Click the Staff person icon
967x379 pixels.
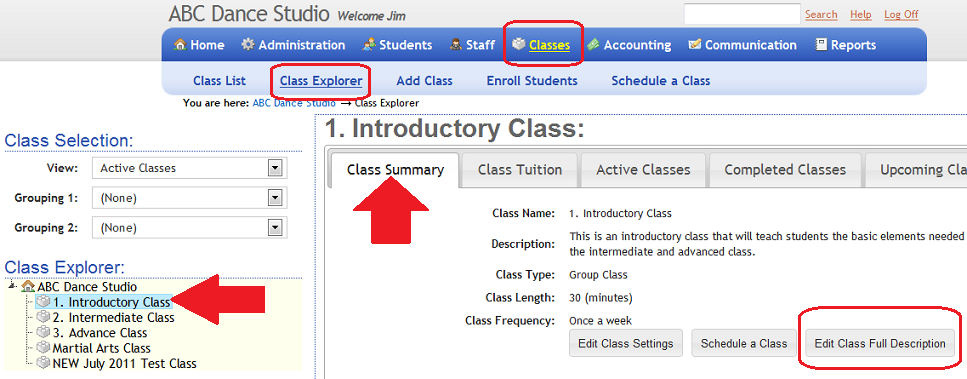456,45
